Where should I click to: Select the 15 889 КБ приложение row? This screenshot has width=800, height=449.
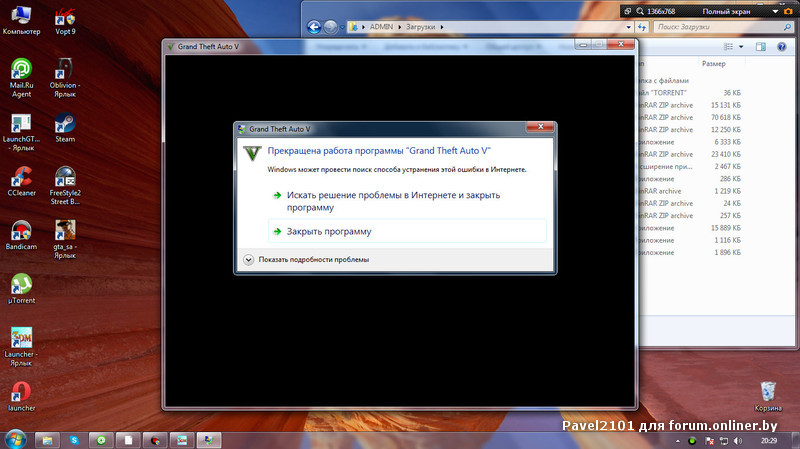pyautogui.click(x=690, y=228)
